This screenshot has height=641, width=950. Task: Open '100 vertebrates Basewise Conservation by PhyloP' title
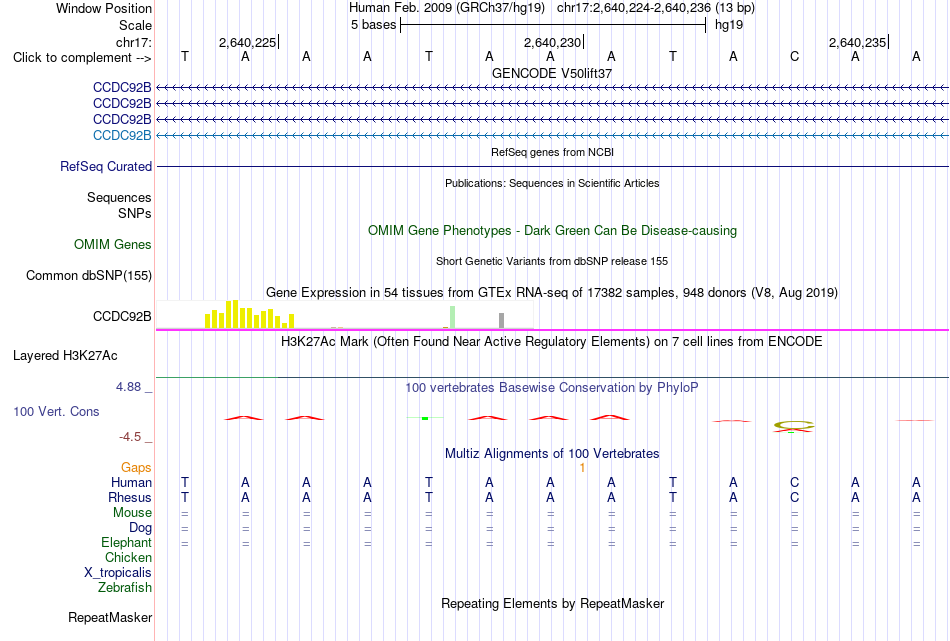(x=552, y=388)
